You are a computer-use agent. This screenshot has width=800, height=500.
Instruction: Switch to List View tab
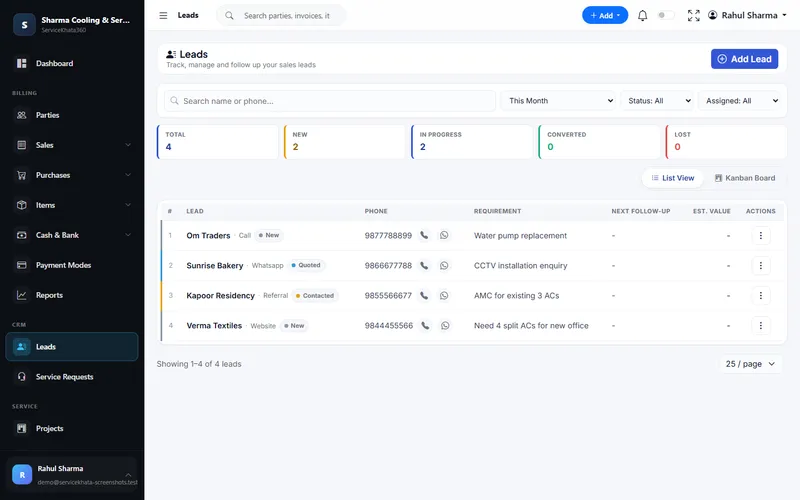[672, 178]
